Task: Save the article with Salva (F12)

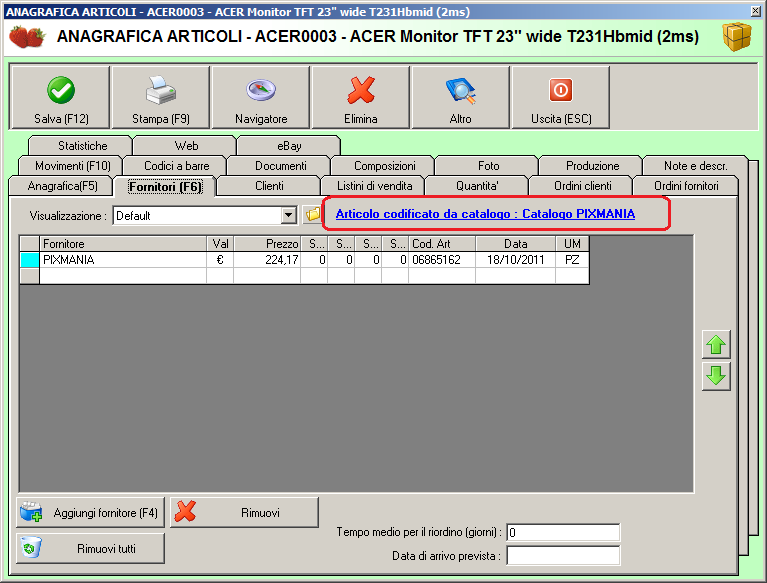Action: [61, 98]
